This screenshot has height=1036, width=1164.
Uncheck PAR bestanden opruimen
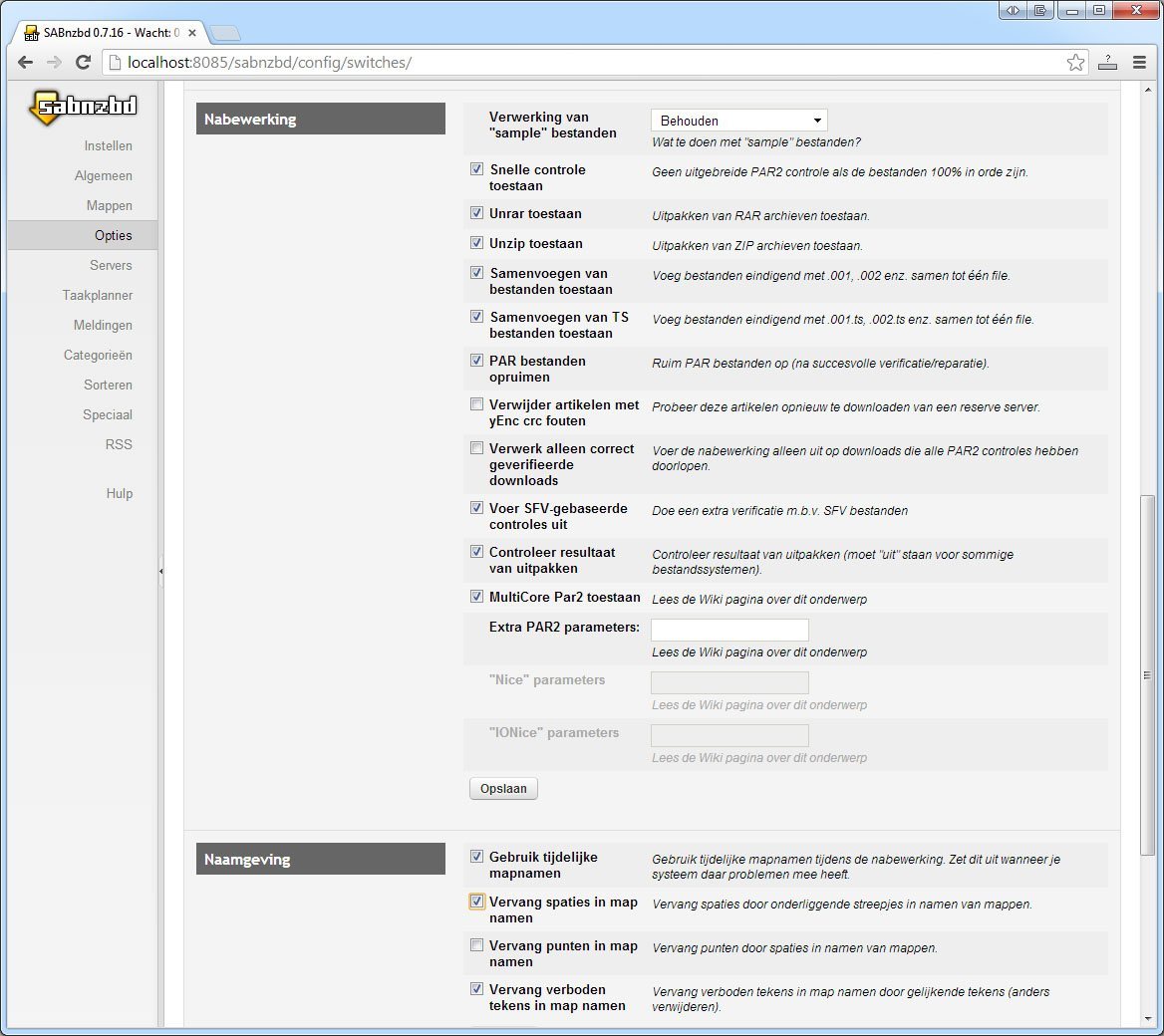(476, 360)
